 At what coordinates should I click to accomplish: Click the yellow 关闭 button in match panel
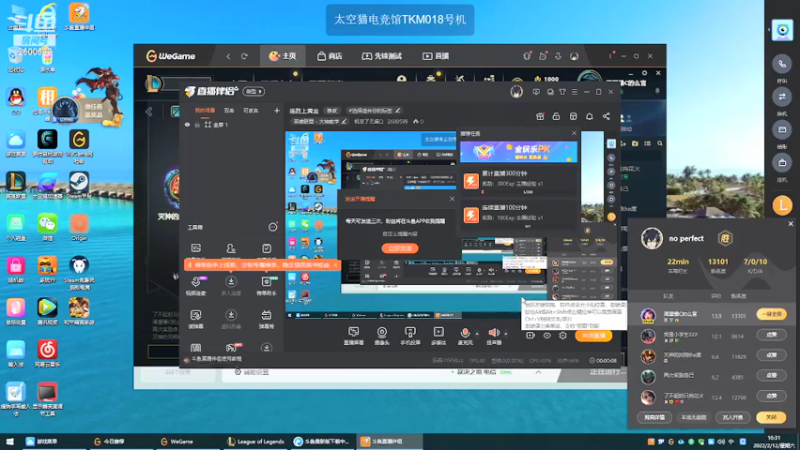pos(771,417)
